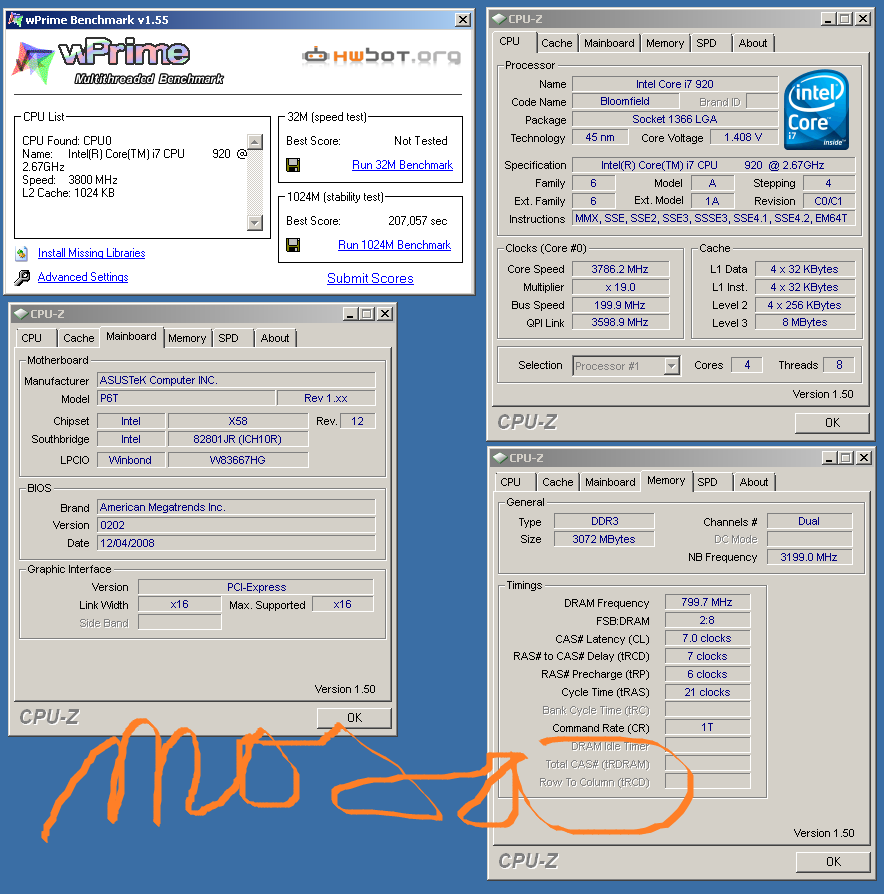Click the BIOS Date 12/04/2008 value
The width and height of the screenshot is (884, 894).
pyautogui.click(x=236, y=543)
